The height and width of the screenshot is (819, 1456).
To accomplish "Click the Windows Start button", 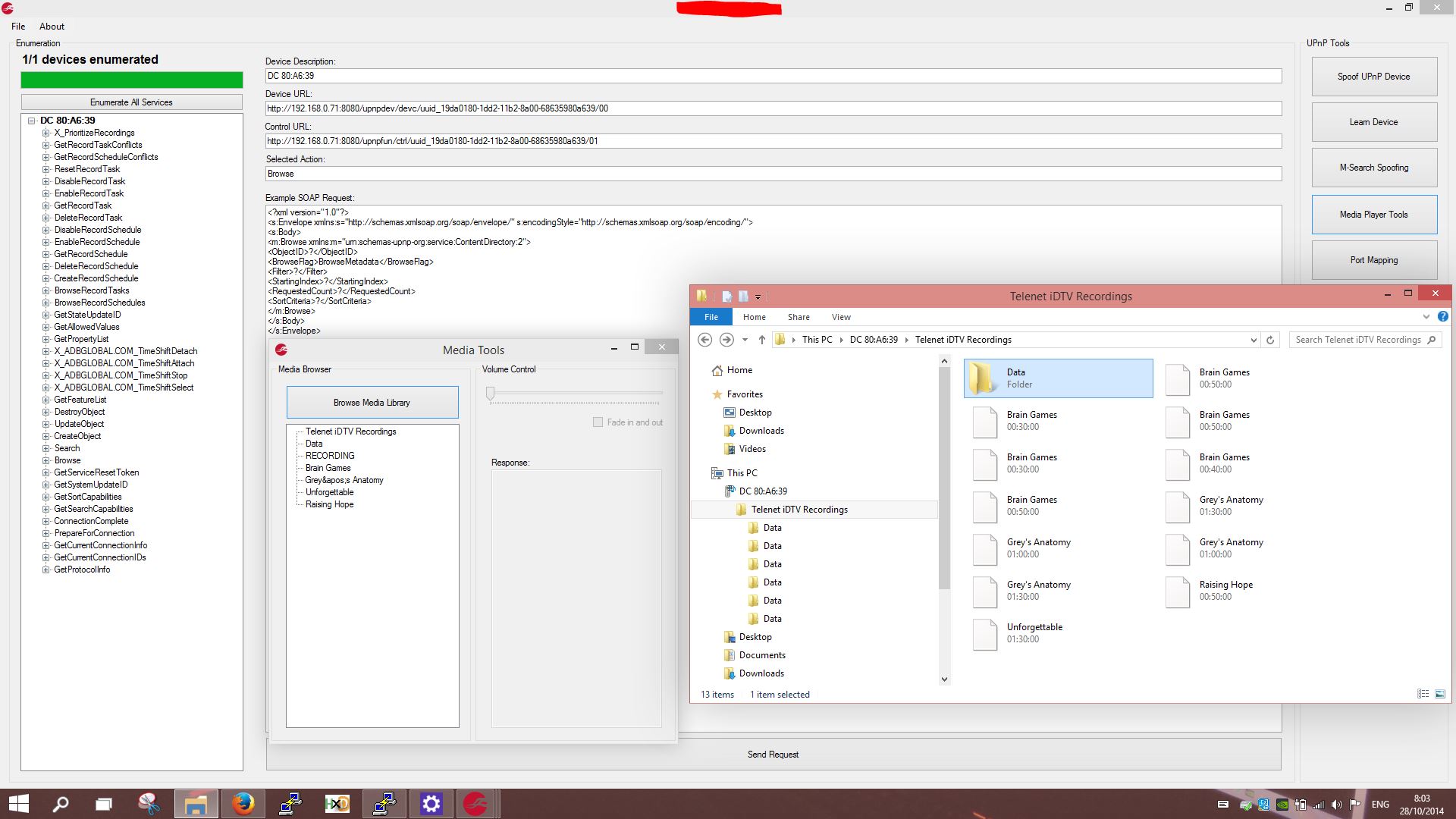I will (18, 803).
